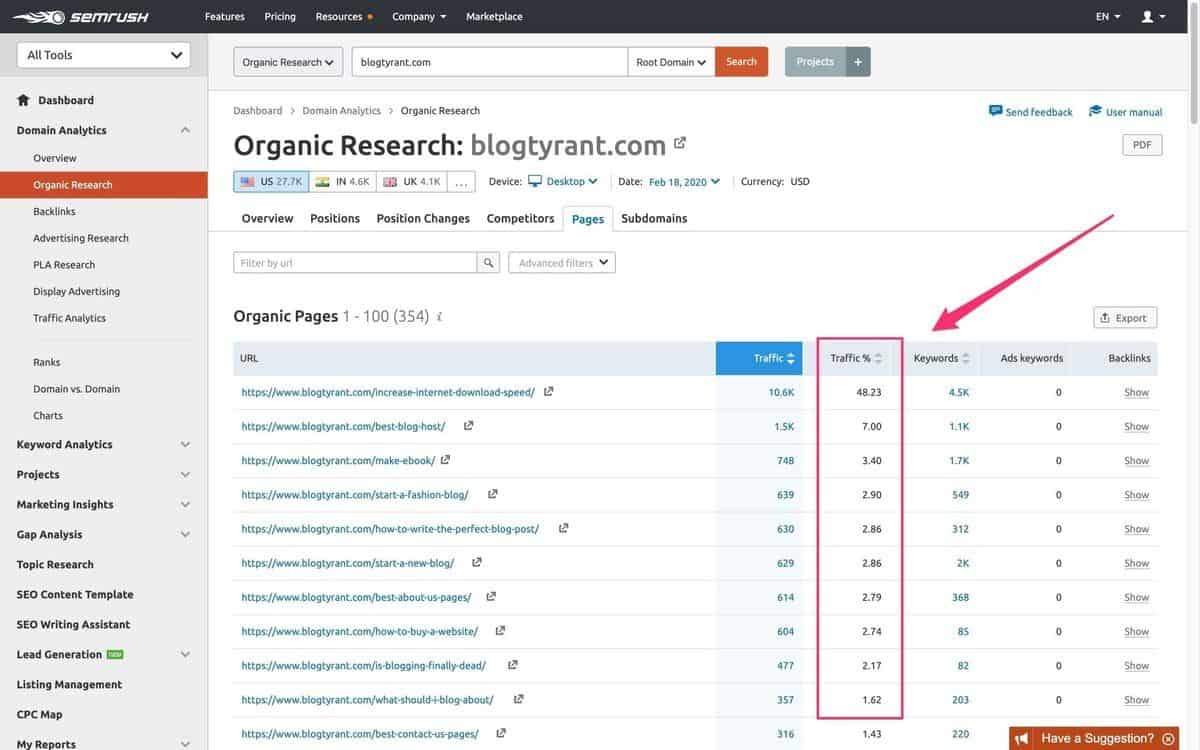
Task: Sort by the Traffic column header
Action: [759, 358]
